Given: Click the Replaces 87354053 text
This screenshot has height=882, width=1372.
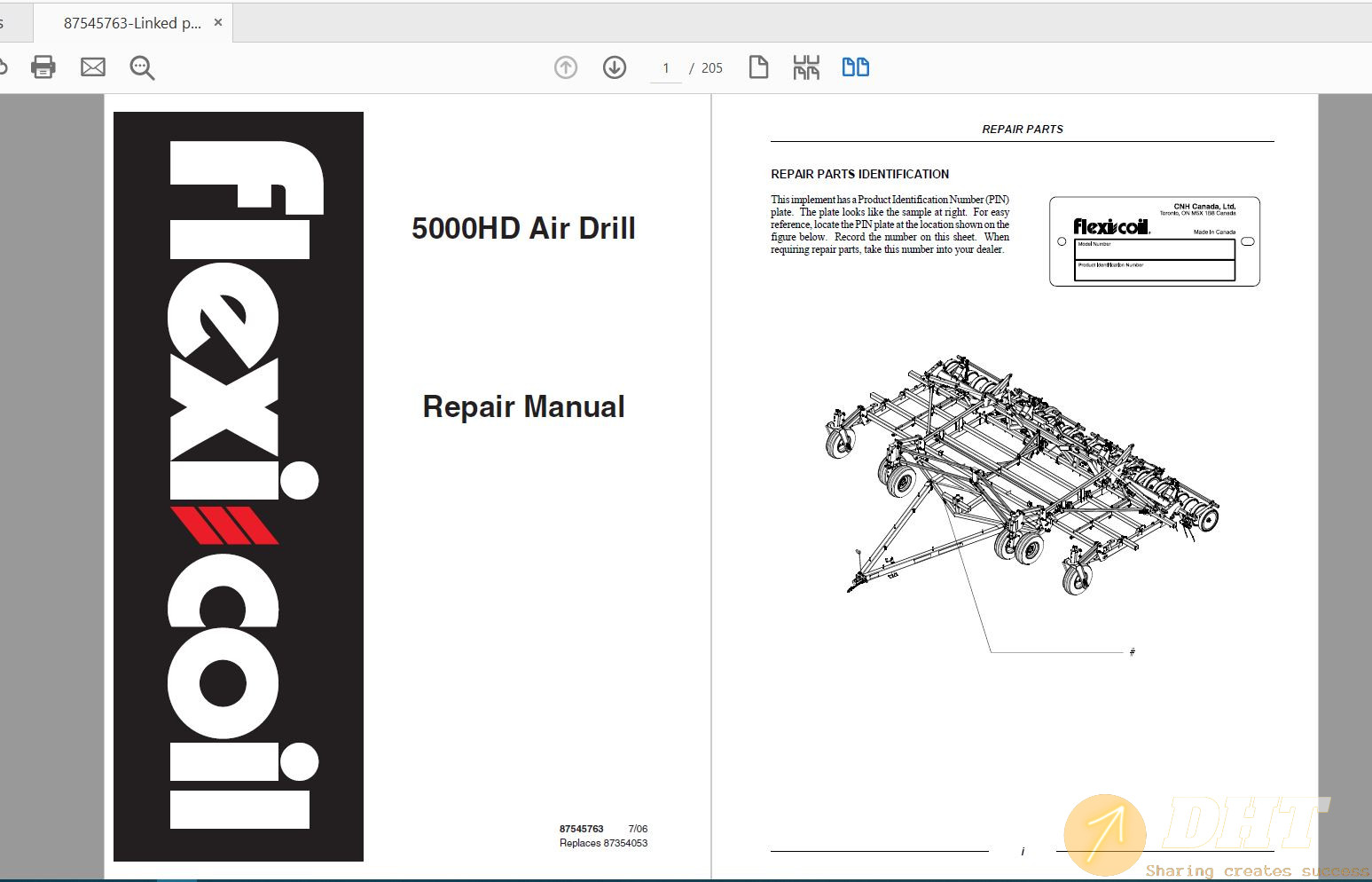Looking at the screenshot, I should click(x=604, y=843).
